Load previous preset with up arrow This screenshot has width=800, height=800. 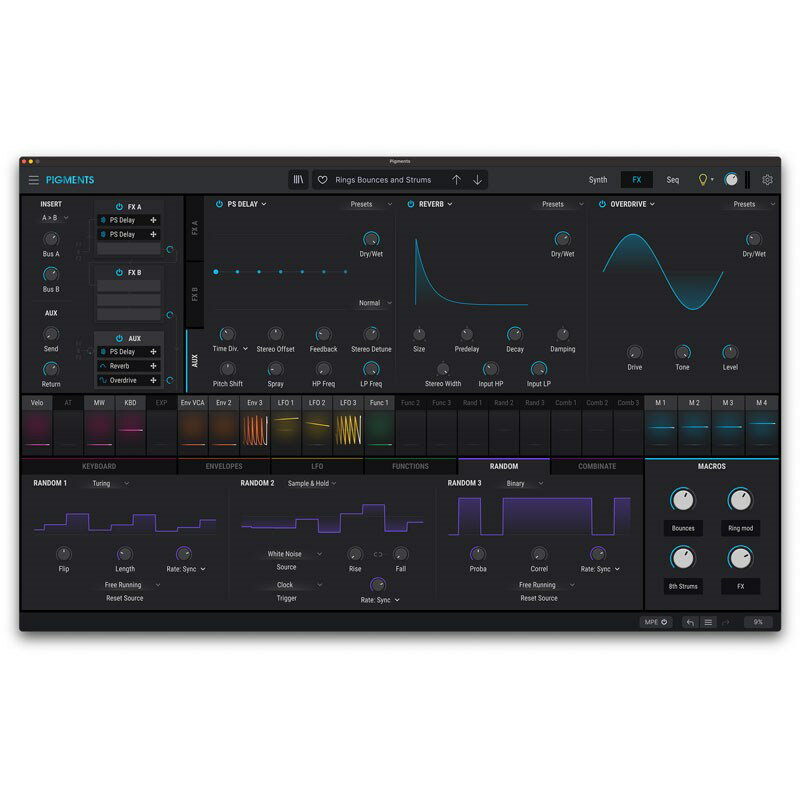[456, 180]
